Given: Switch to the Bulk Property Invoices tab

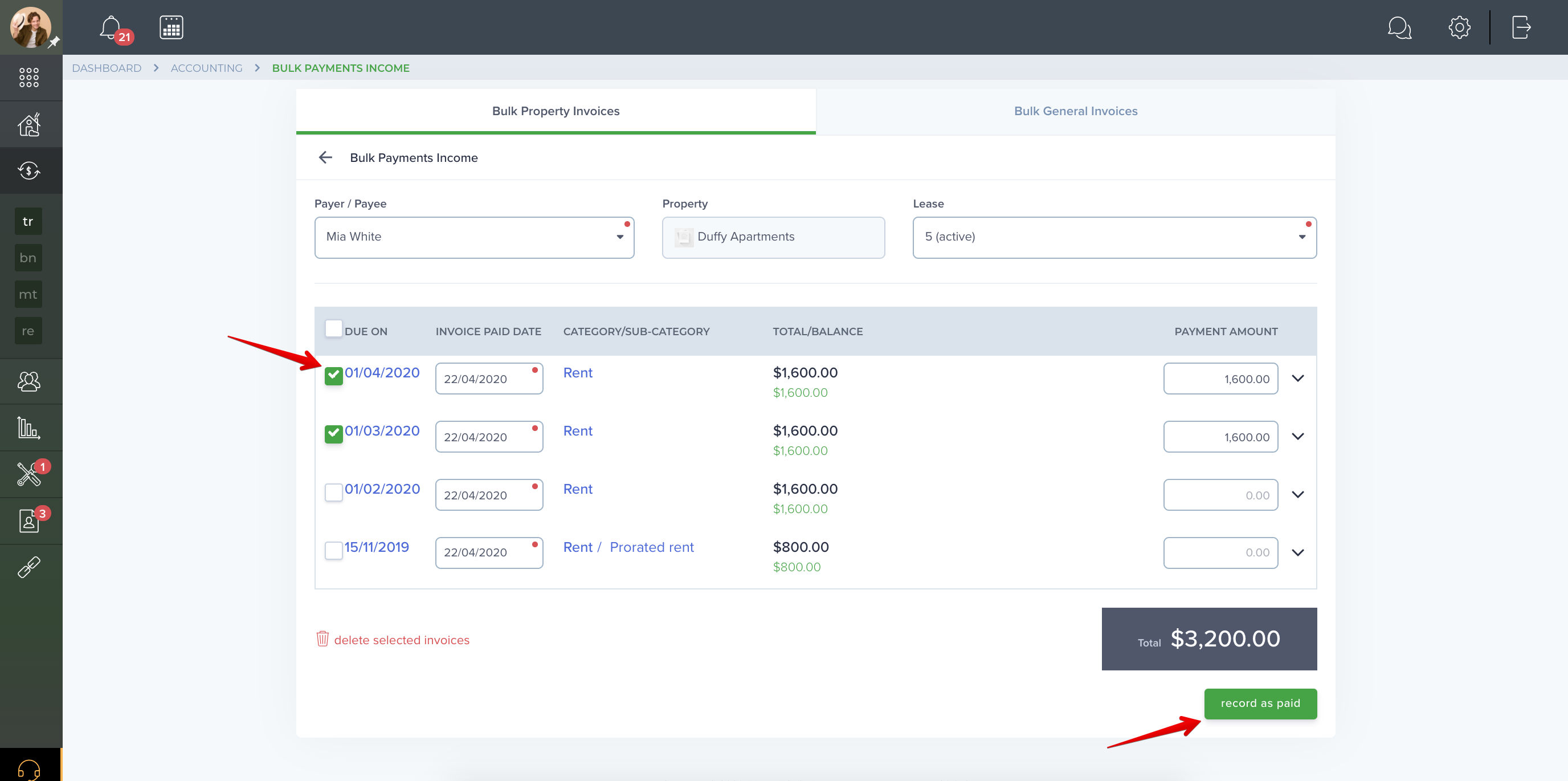Looking at the screenshot, I should 555,111.
